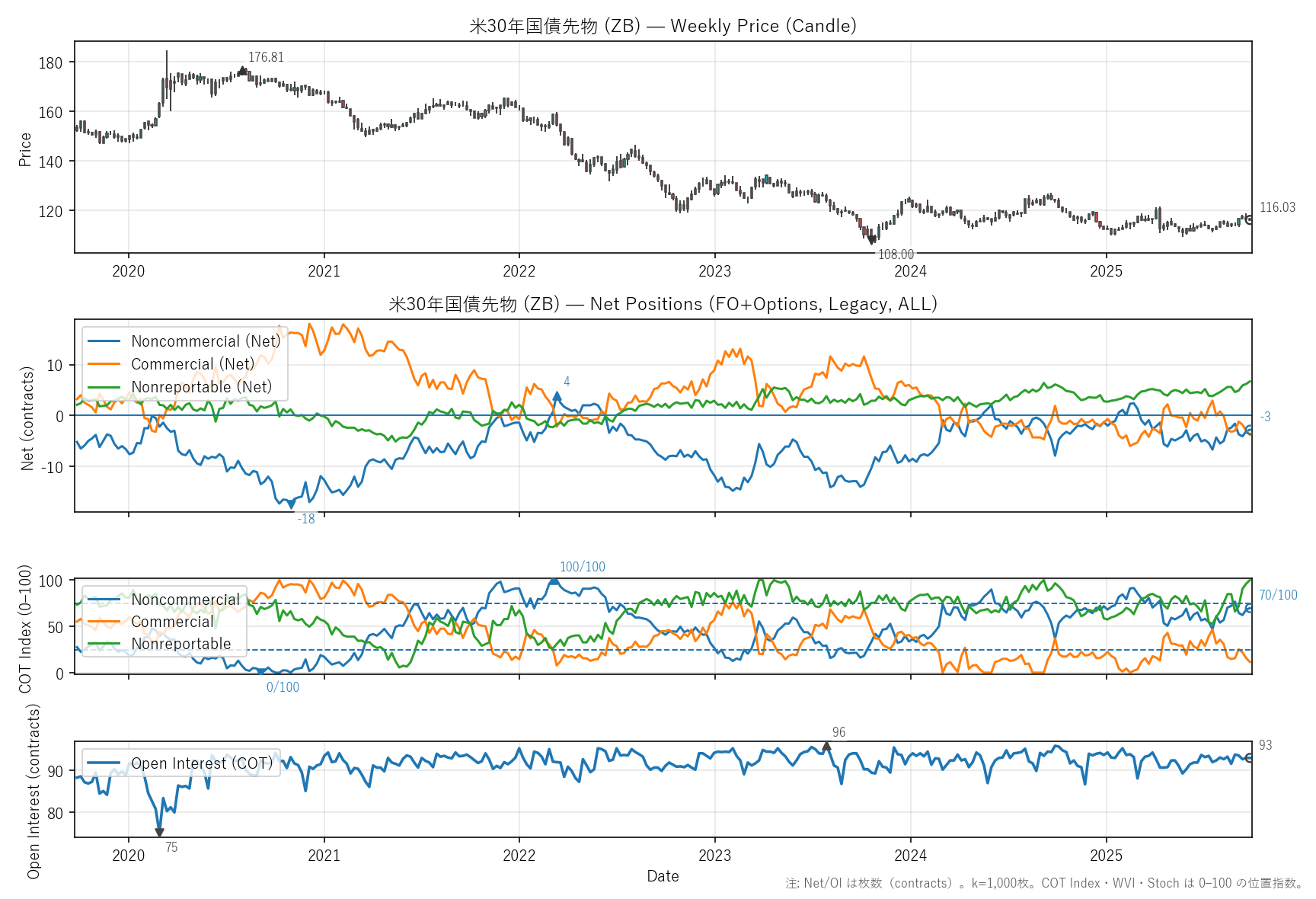Image resolution: width=1316 pixels, height=899 pixels.
Task: Click the 100/100 COT Index peak marker
Action: 554,581
